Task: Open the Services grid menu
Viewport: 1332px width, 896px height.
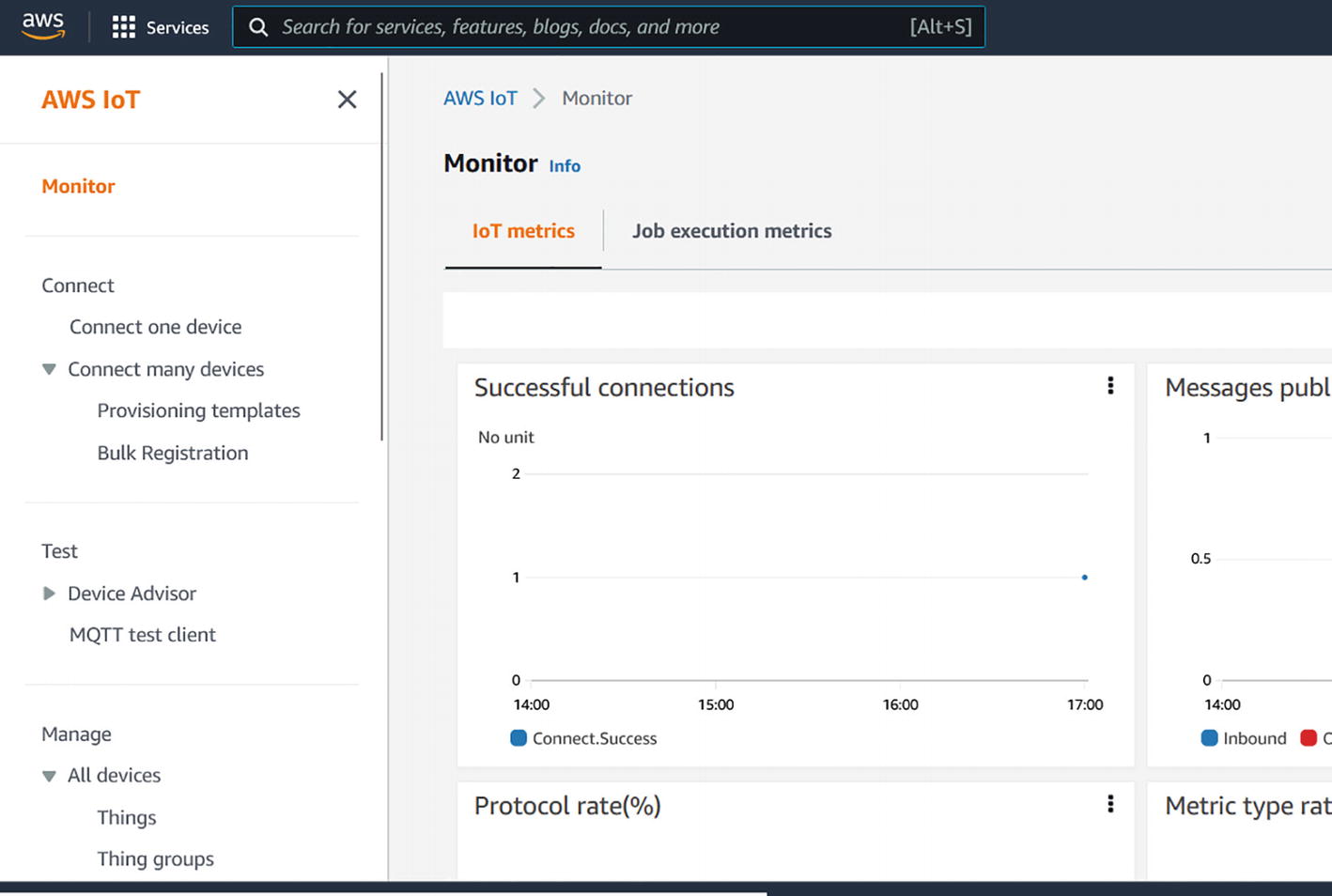Action: point(123,27)
